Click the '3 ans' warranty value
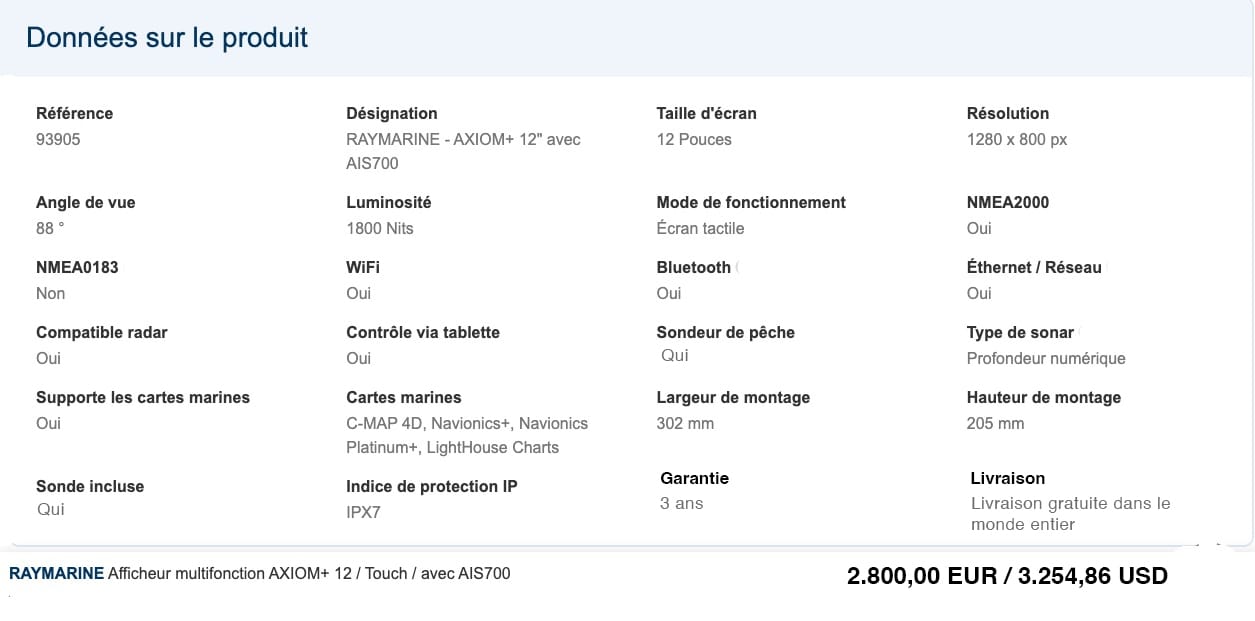 682,504
